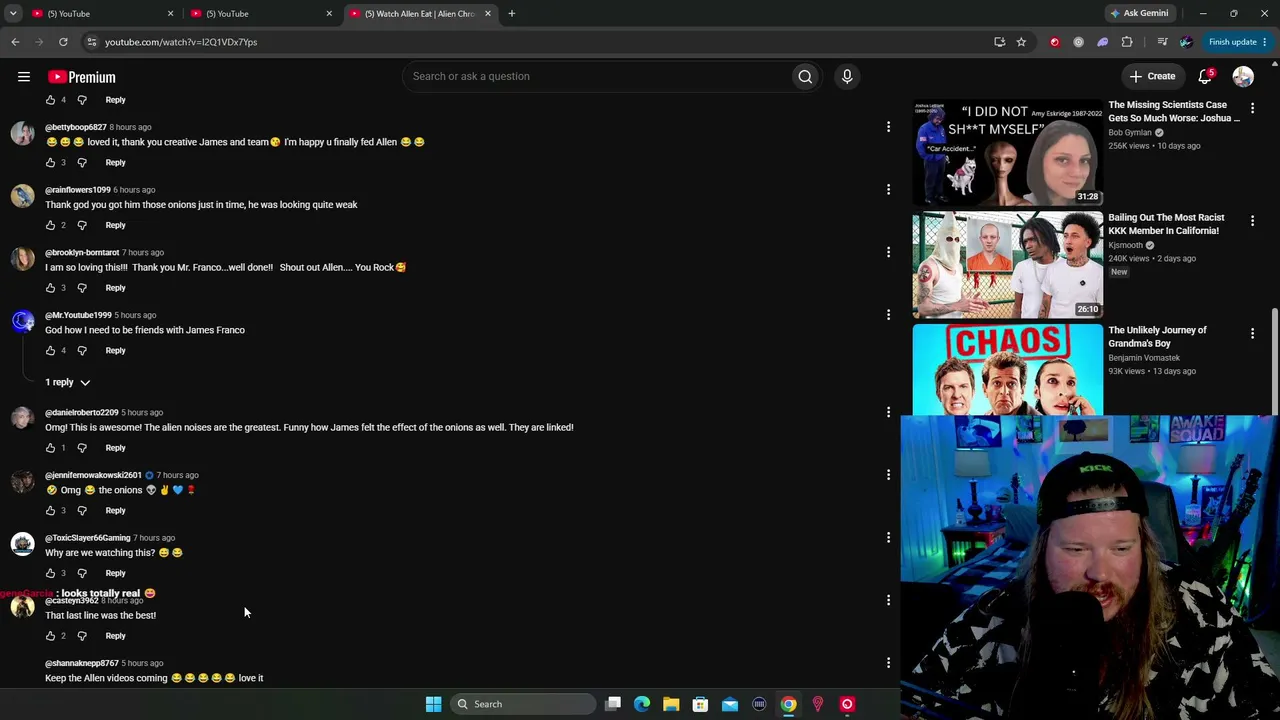The width and height of the screenshot is (1280, 720).
Task: Bookmark this page with the star icon
Action: (x=1021, y=42)
